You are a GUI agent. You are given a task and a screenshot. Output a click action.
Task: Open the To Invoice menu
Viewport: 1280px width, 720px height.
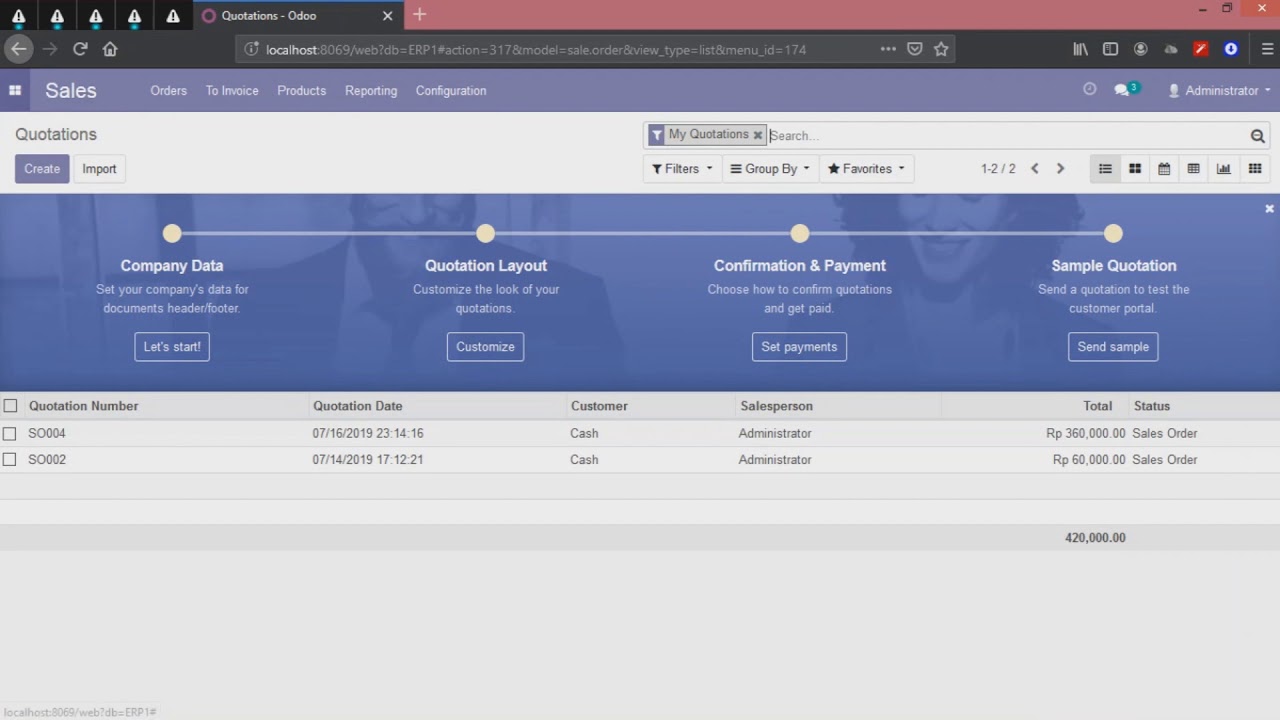click(x=232, y=90)
